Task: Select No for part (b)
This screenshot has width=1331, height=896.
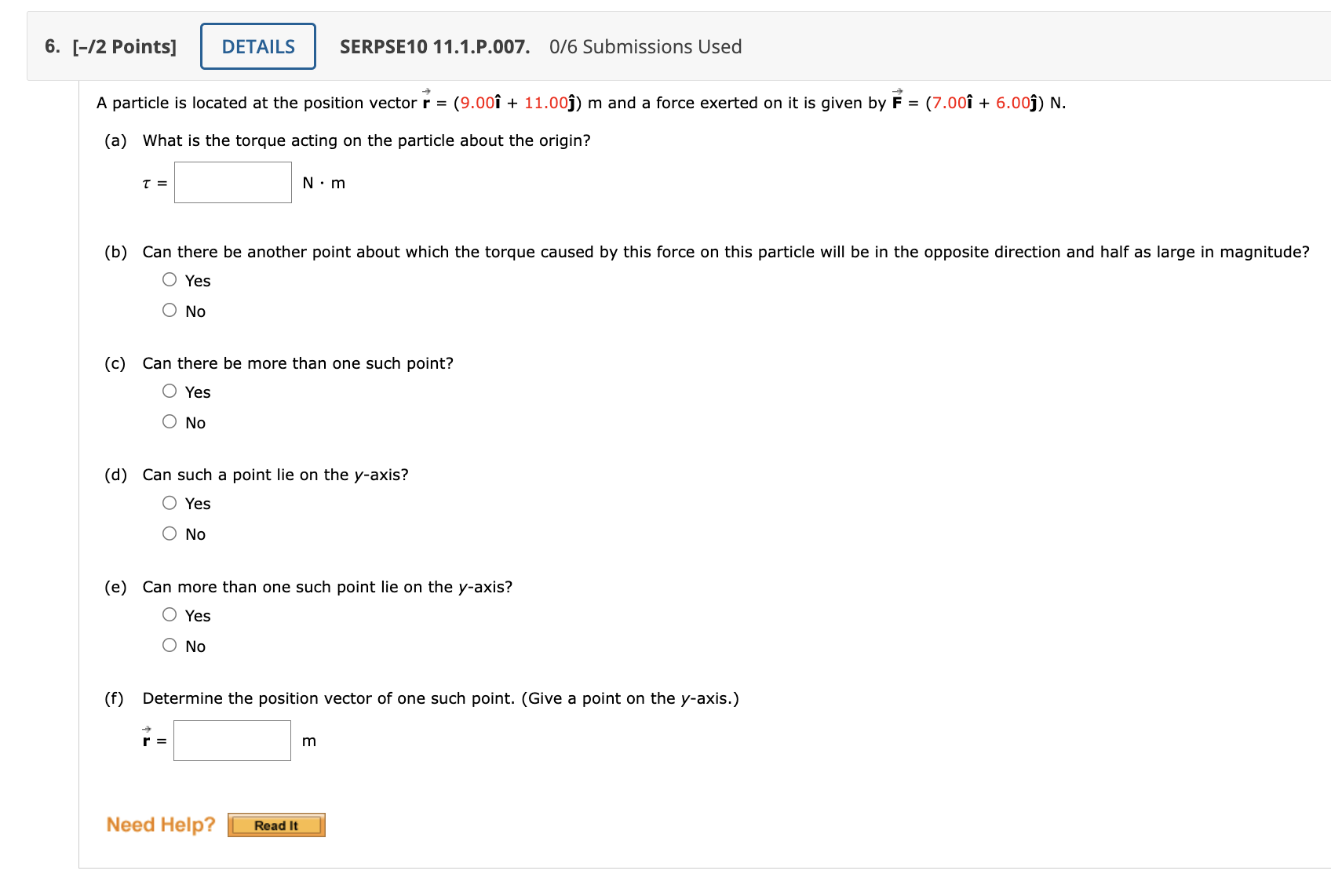Action: [170, 309]
